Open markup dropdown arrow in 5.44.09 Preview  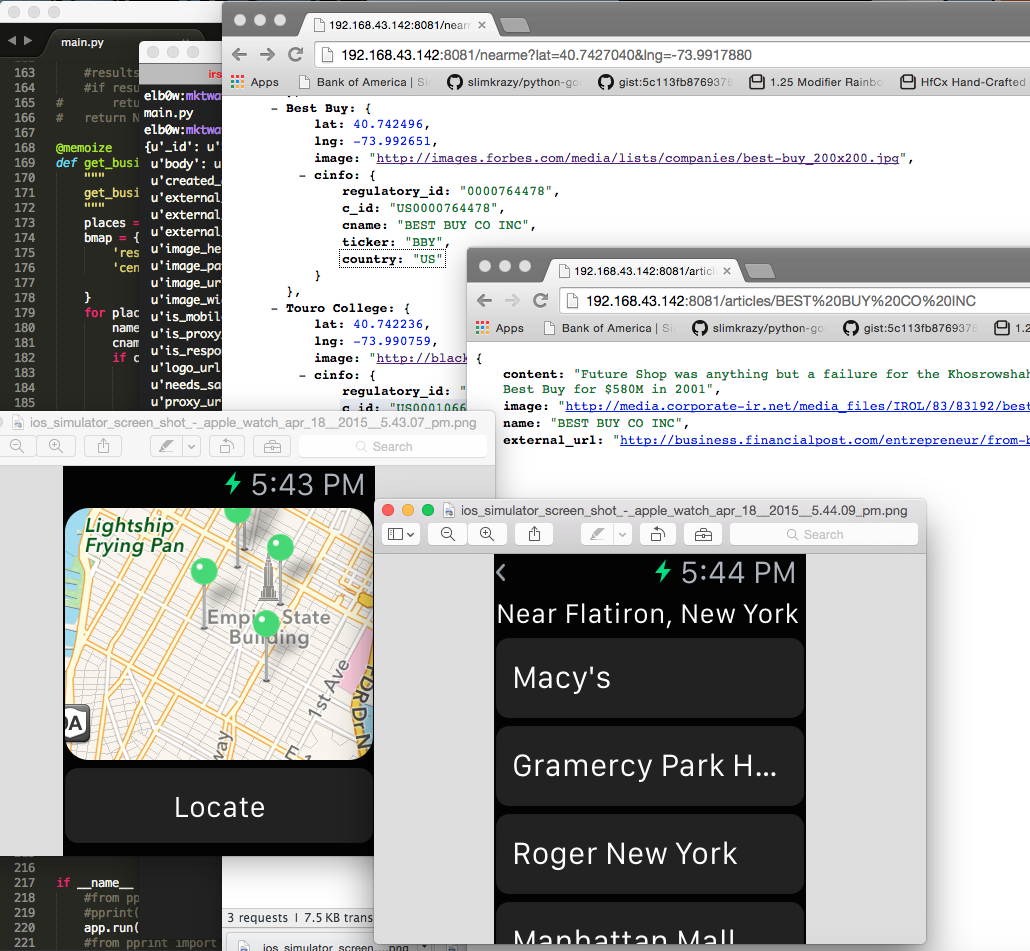click(x=622, y=535)
